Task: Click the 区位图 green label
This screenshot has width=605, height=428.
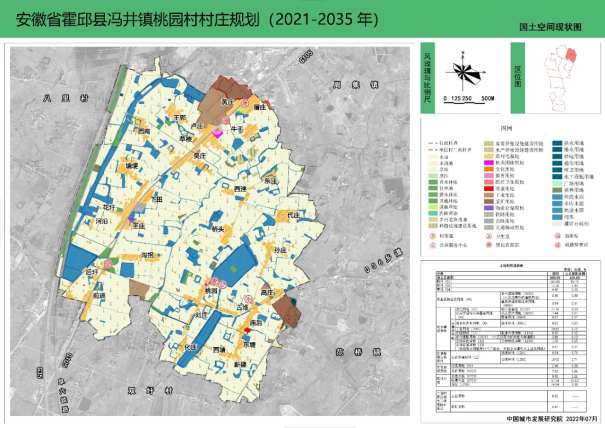Action: [516, 77]
